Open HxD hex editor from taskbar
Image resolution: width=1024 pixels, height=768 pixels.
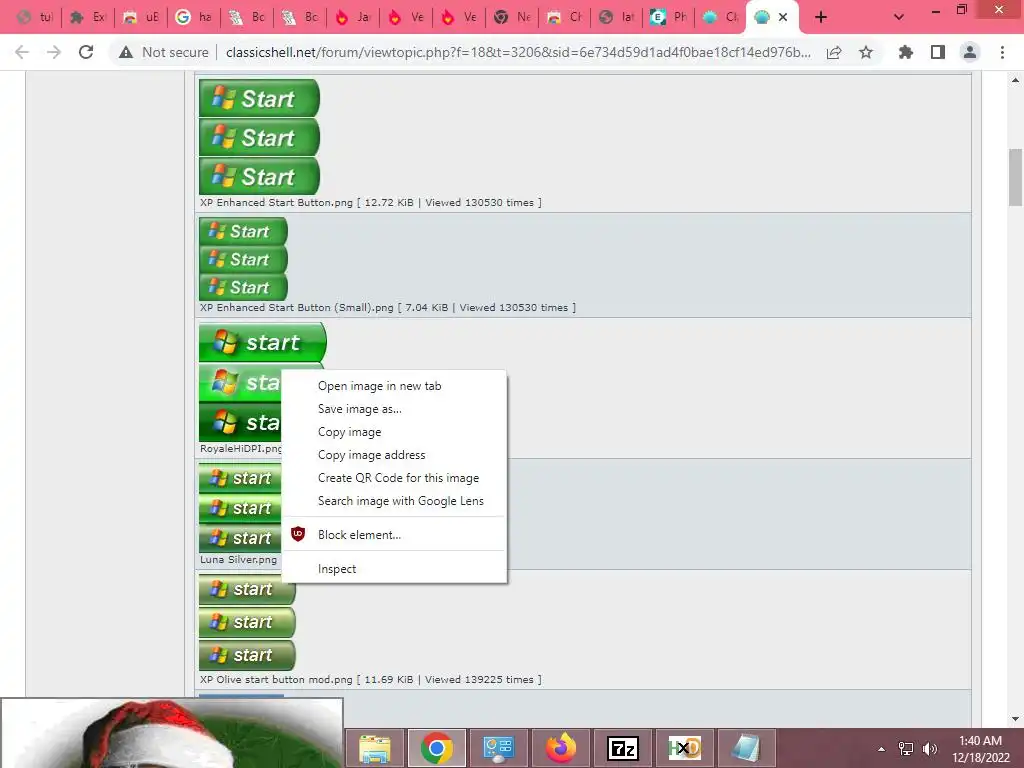[x=684, y=748]
